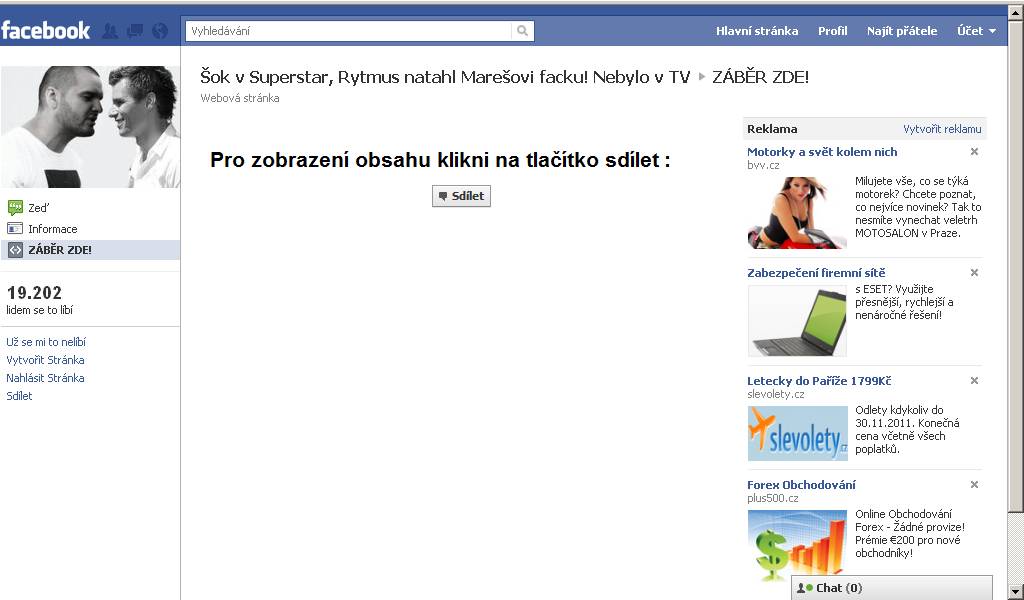
Task: Click Nahlásit Stránka link
Action: click(x=45, y=378)
